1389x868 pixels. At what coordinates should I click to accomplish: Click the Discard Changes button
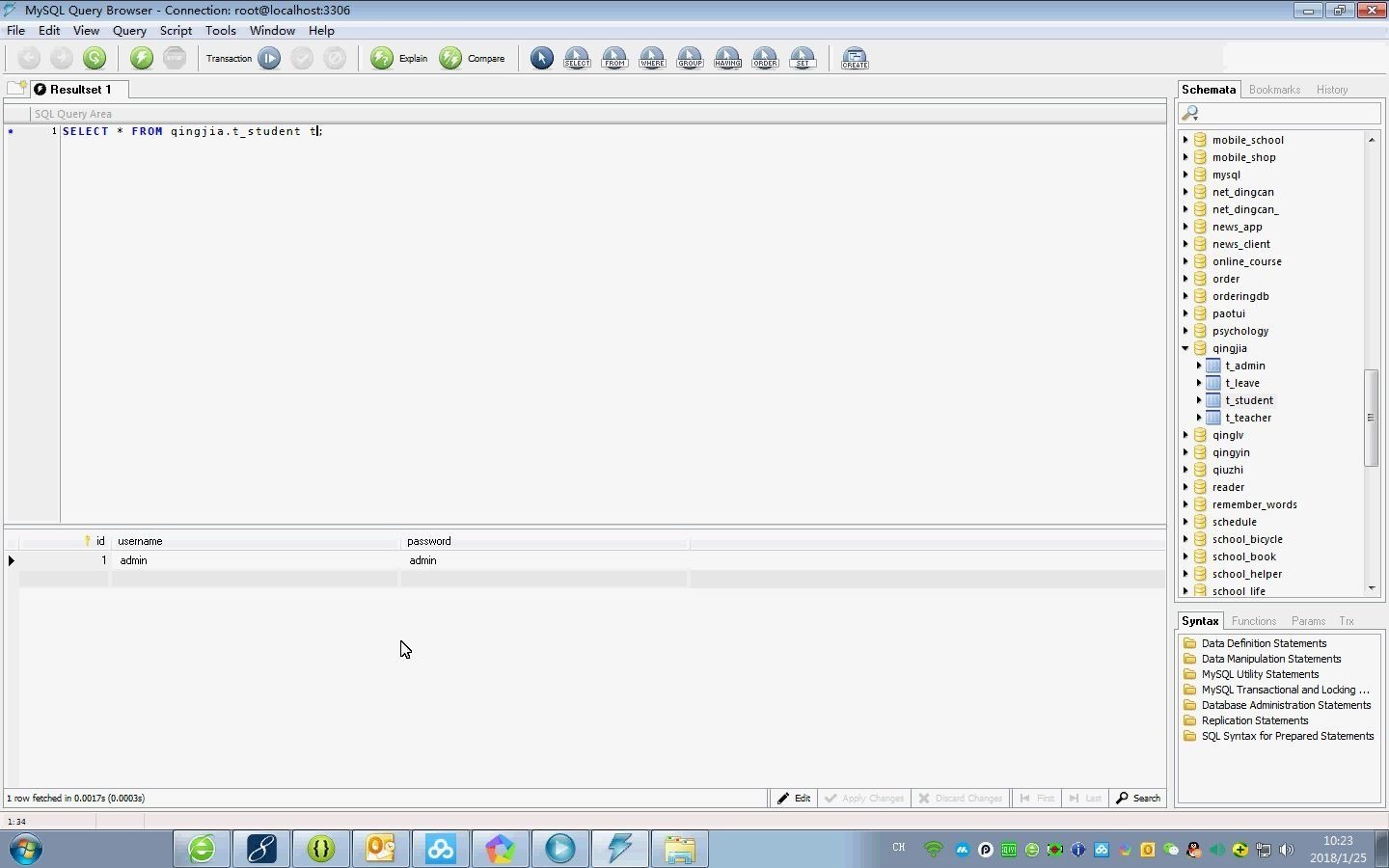(x=961, y=799)
